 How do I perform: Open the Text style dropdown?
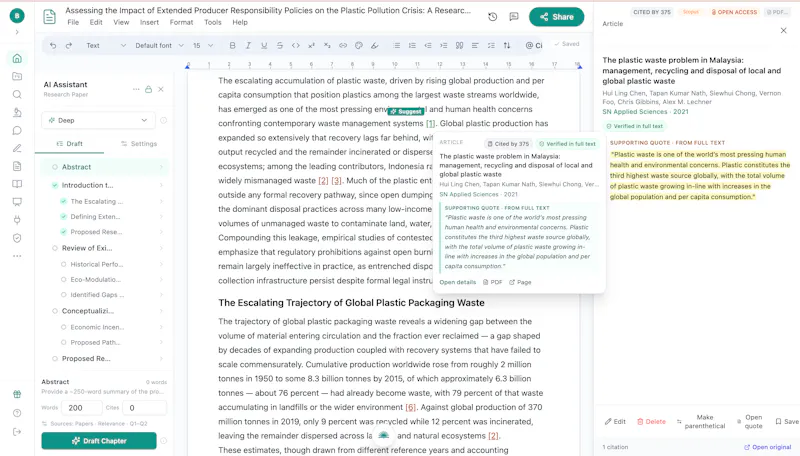(x=106, y=45)
